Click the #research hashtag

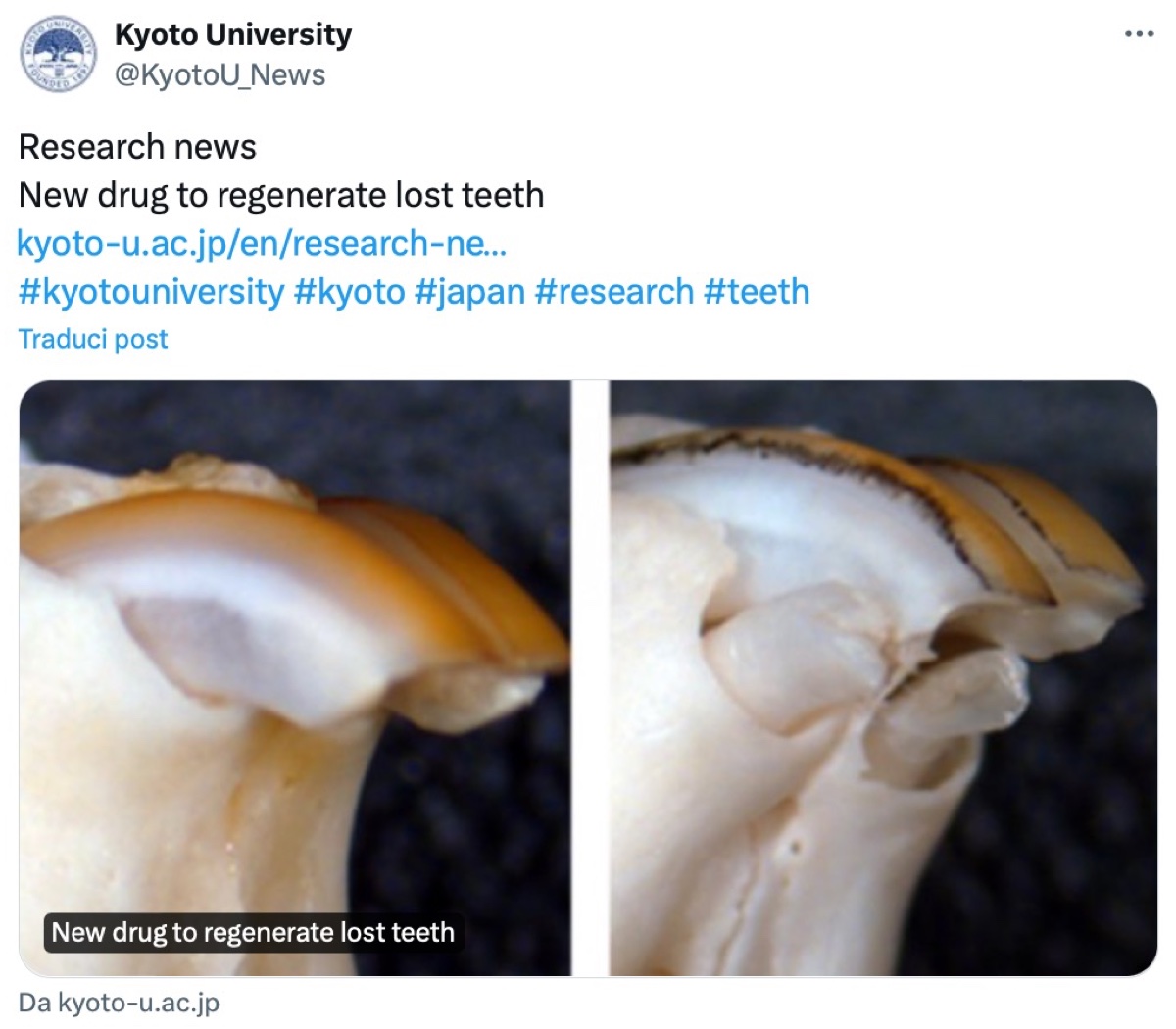coord(614,292)
